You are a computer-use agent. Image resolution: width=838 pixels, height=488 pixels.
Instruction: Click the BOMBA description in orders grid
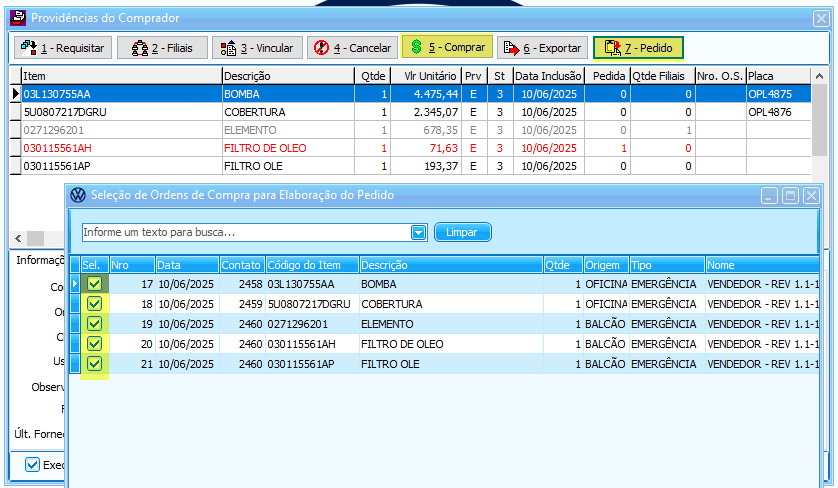[x=378, y=284]
